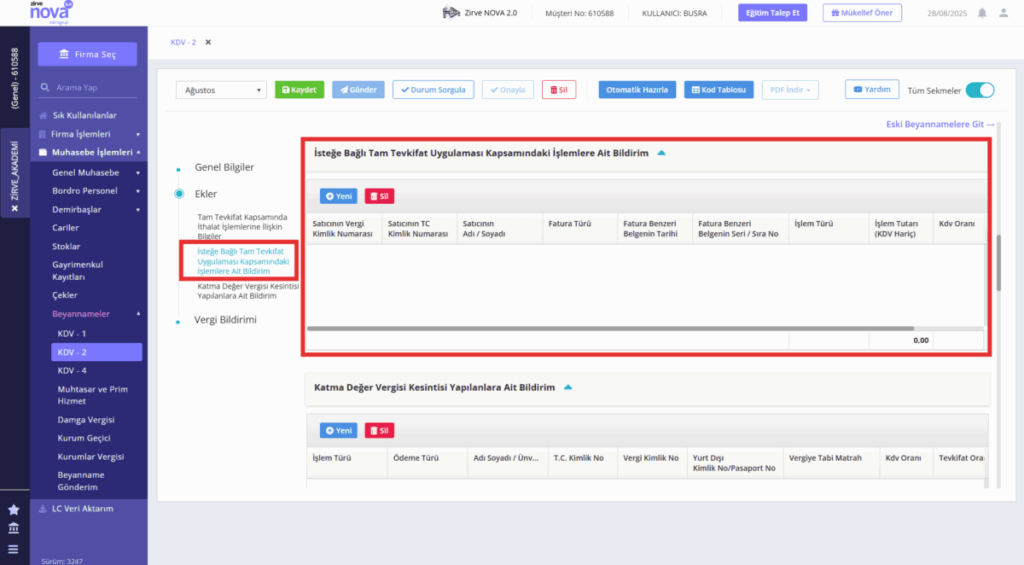The image size is (1024, 565).
Task: Click the Zirve NOVA 2.0 logo icon
Action: coord(451,12)
